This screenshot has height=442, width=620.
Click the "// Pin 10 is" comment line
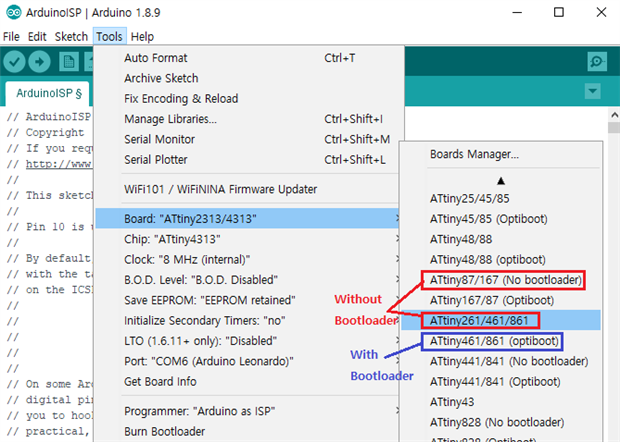pos(49,227)
